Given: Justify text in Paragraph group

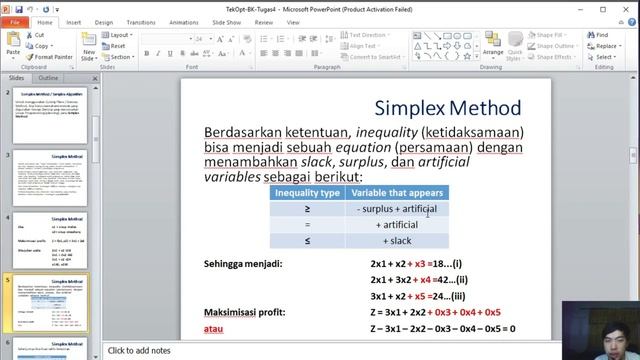Looking at the screenshot, I should click(299, 53).
